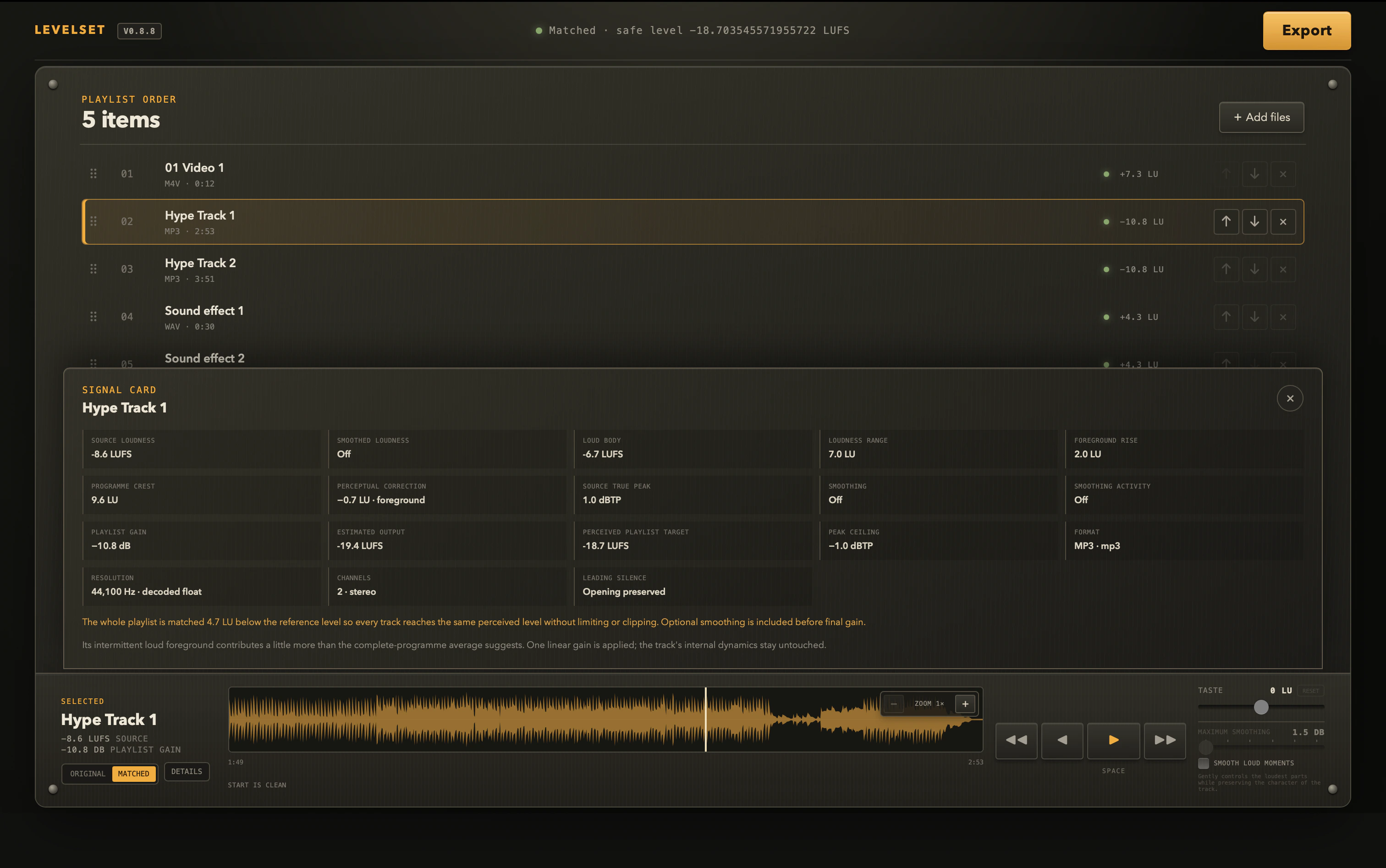Image resolution: width=1386 pixels, height=868 pixels.
Task: Close the Signal Card panel
Action: 1290,398
